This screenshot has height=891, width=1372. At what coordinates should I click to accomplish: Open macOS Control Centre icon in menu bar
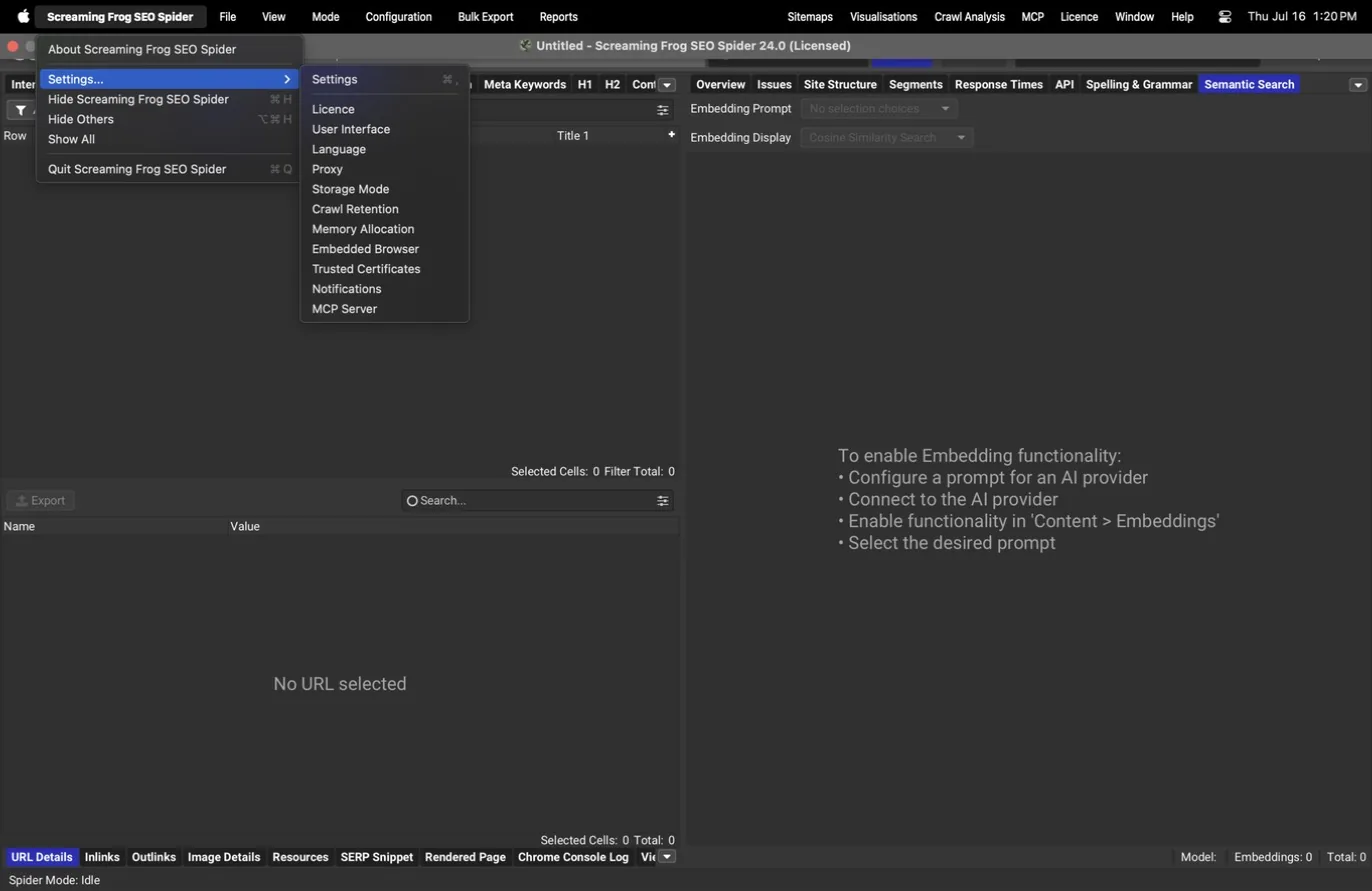[1225, 17]
